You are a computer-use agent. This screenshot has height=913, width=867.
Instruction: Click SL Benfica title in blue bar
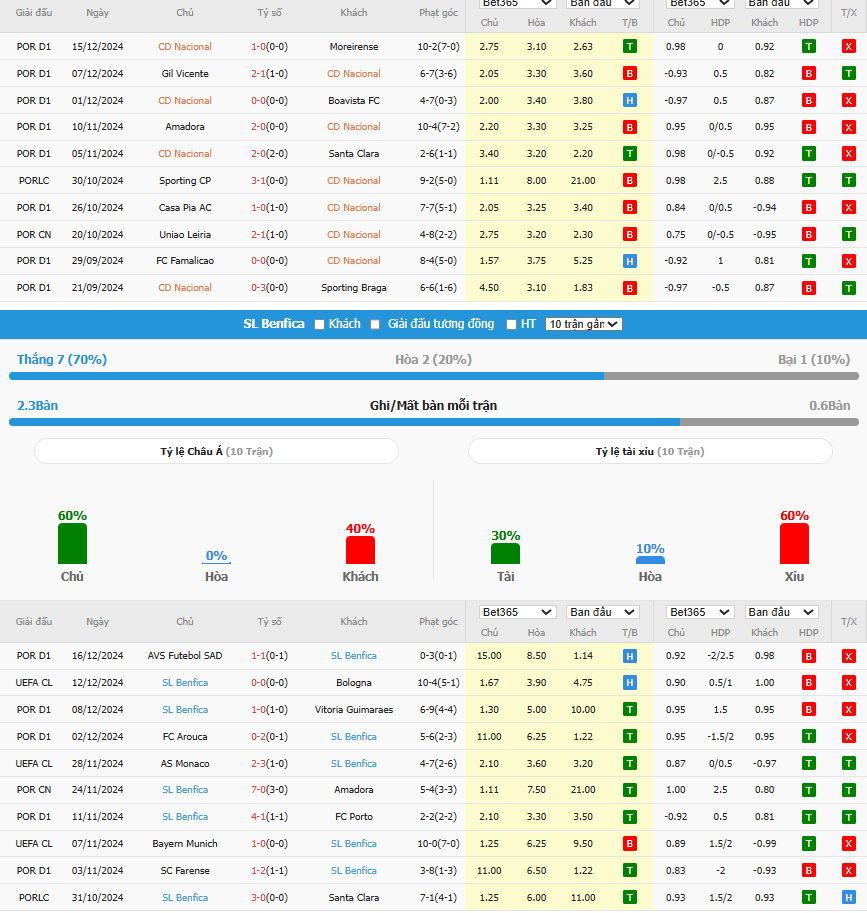[x=274, y=324]
